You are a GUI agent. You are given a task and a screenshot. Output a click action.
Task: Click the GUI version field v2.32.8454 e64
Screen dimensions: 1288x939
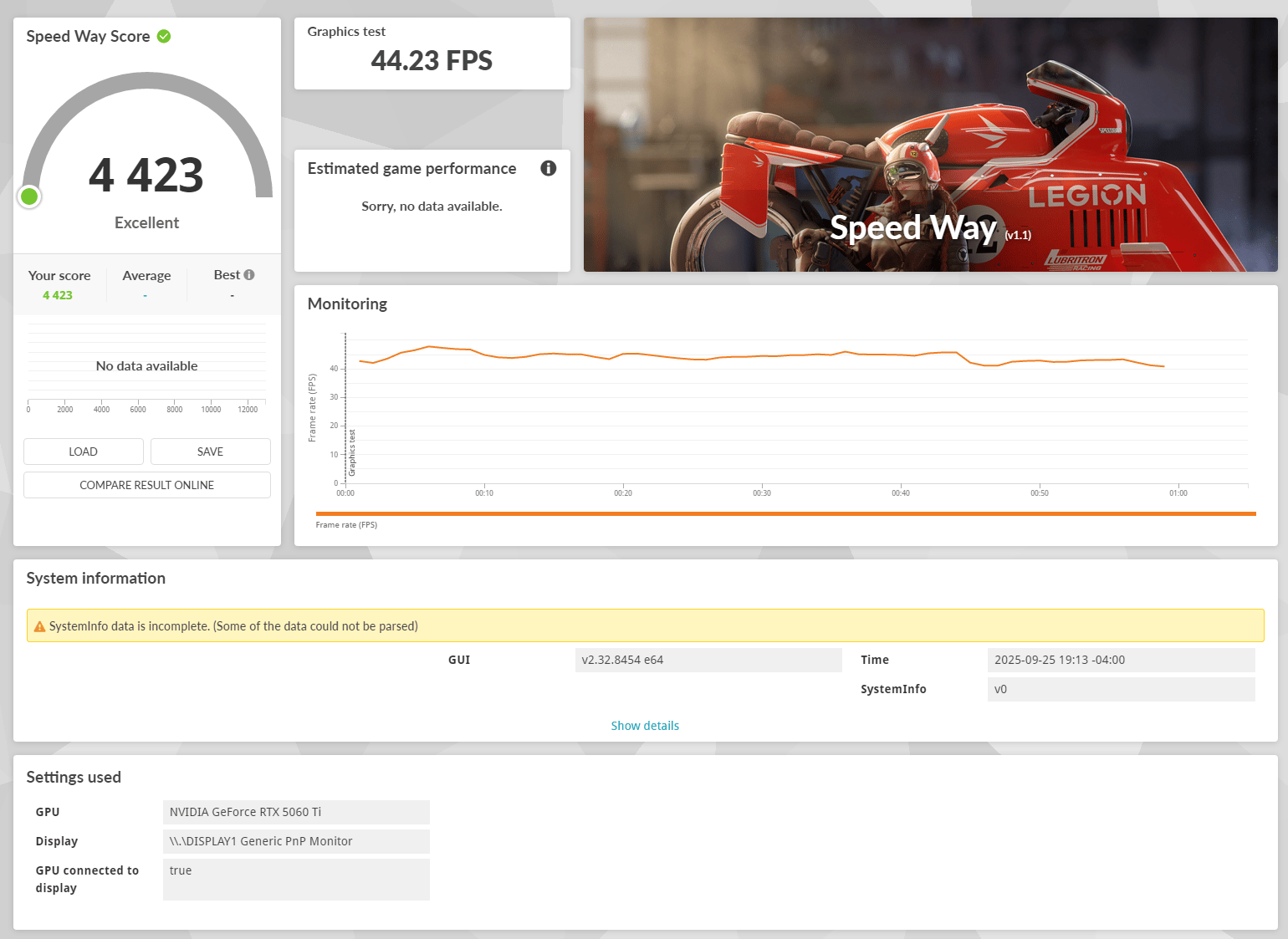point(708,660)
